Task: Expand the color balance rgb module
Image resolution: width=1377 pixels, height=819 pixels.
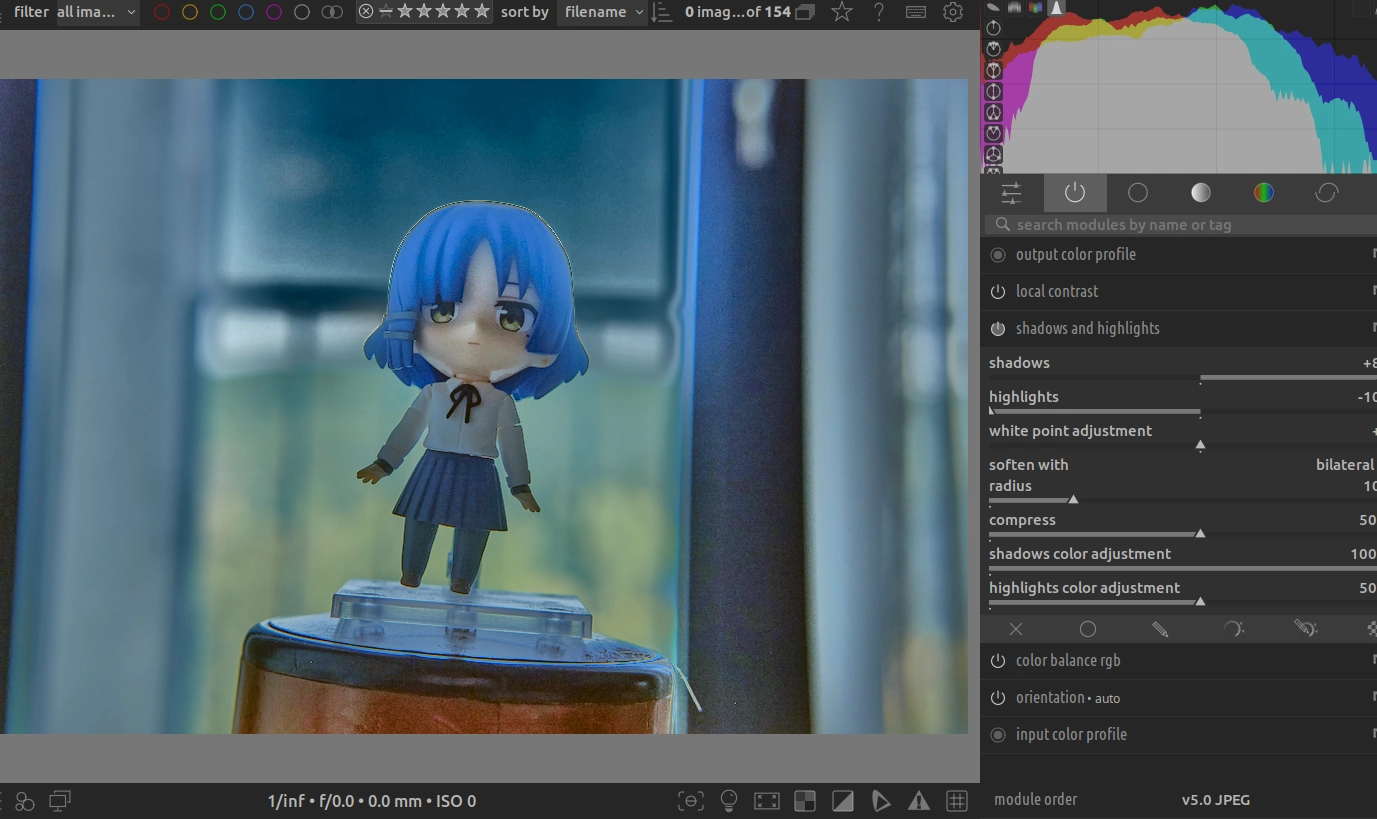Action: 1068,660
